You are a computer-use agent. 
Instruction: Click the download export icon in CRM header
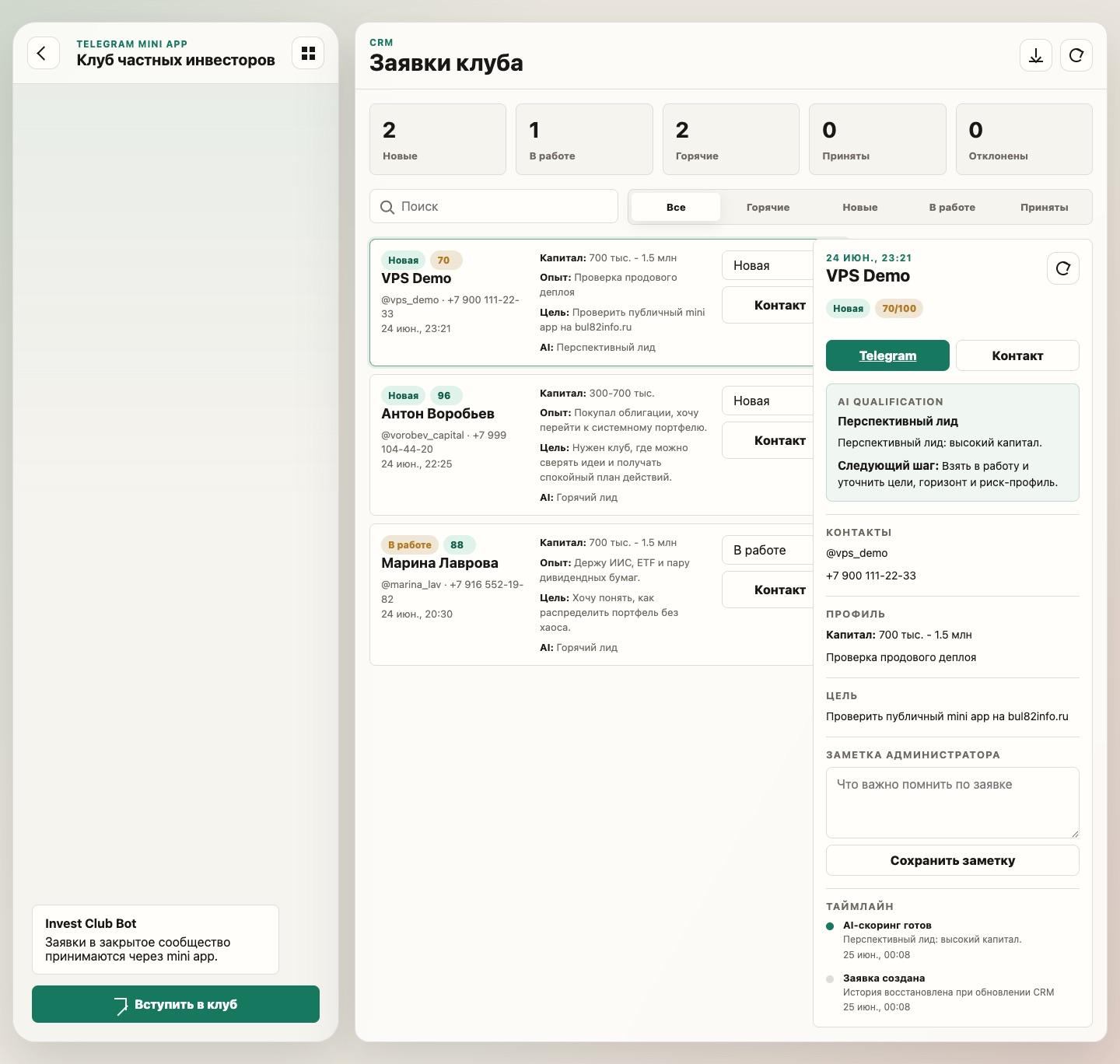click(x=1036, y=55)
